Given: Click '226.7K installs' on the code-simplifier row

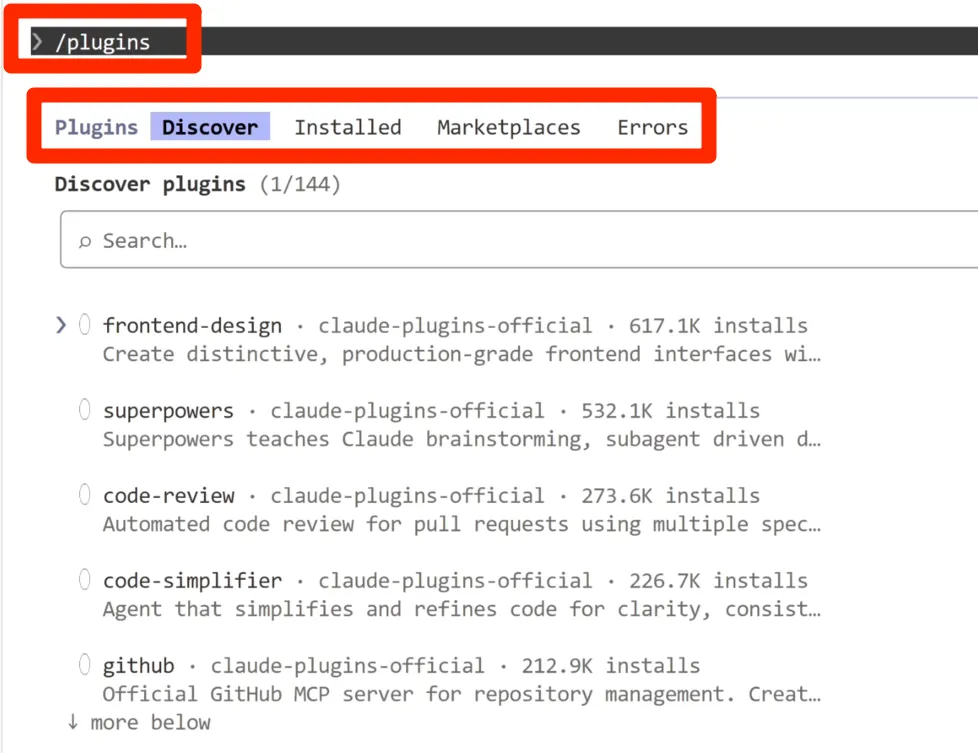Looking at the screenshot, I should [x=718, y=580].
